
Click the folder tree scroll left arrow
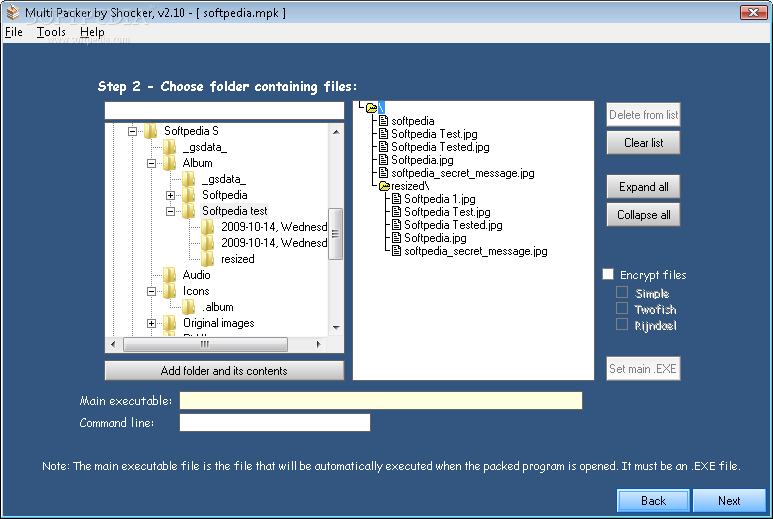coord(113,344)
